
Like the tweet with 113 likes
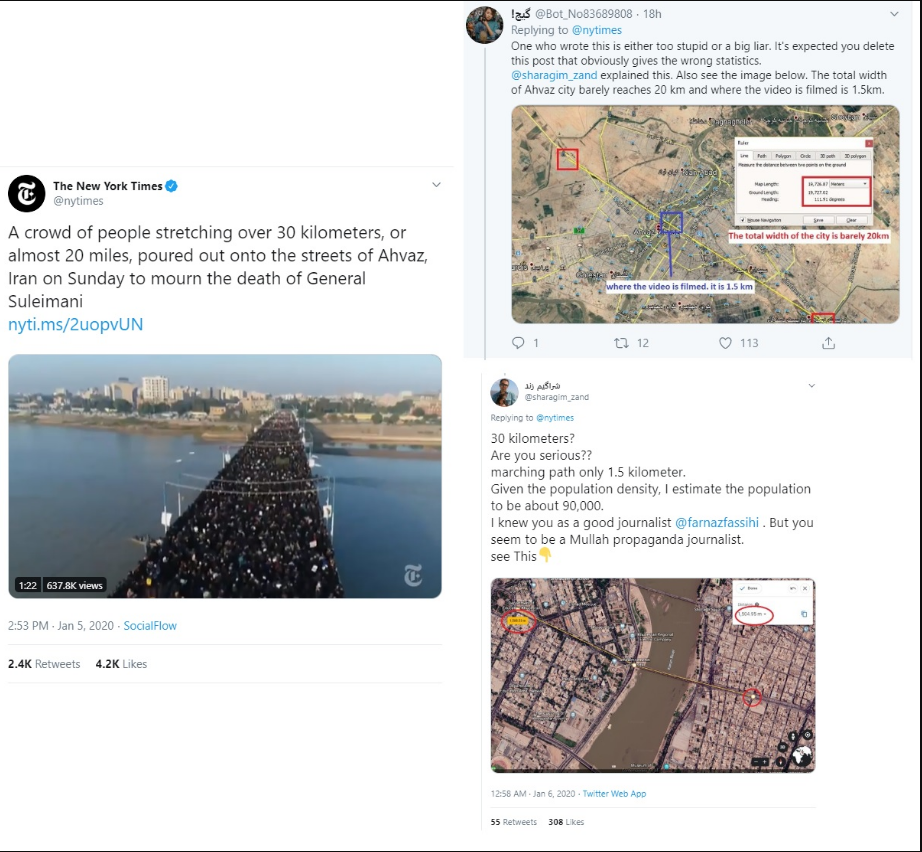pyautogui.click(x=726, y=343)
